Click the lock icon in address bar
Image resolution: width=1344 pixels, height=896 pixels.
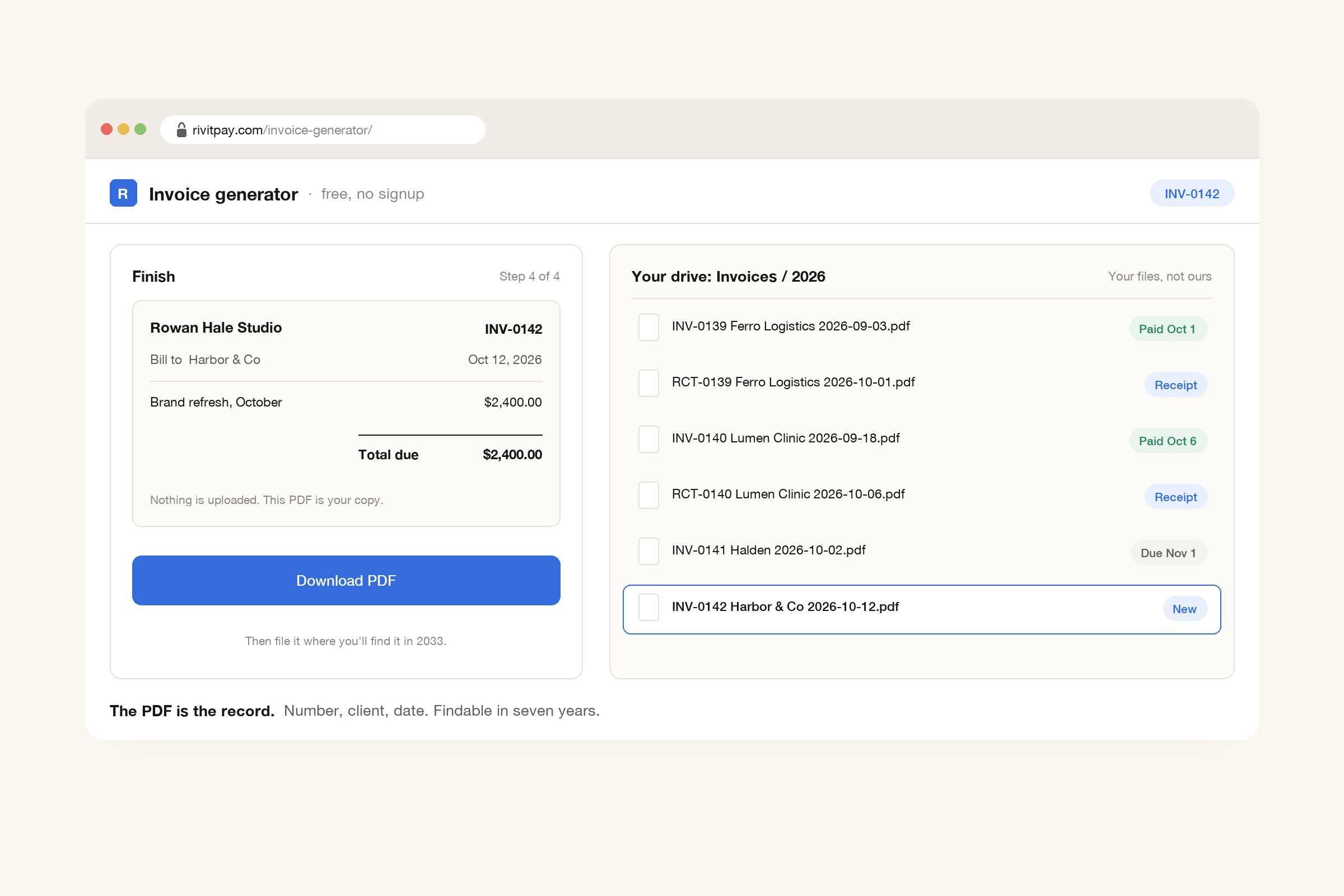pos(181,130)
